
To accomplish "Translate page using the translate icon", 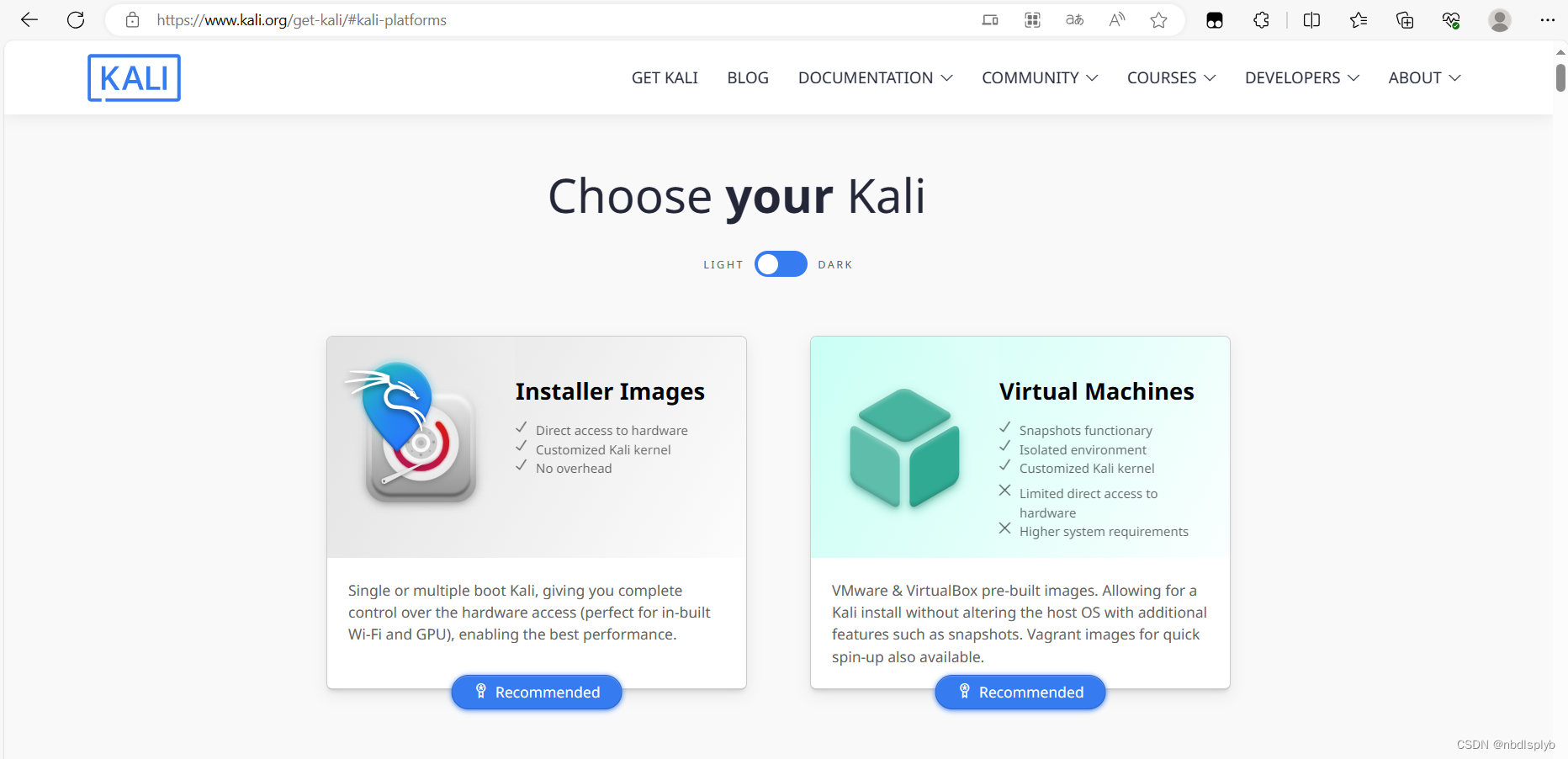I will click(1074, 20).
